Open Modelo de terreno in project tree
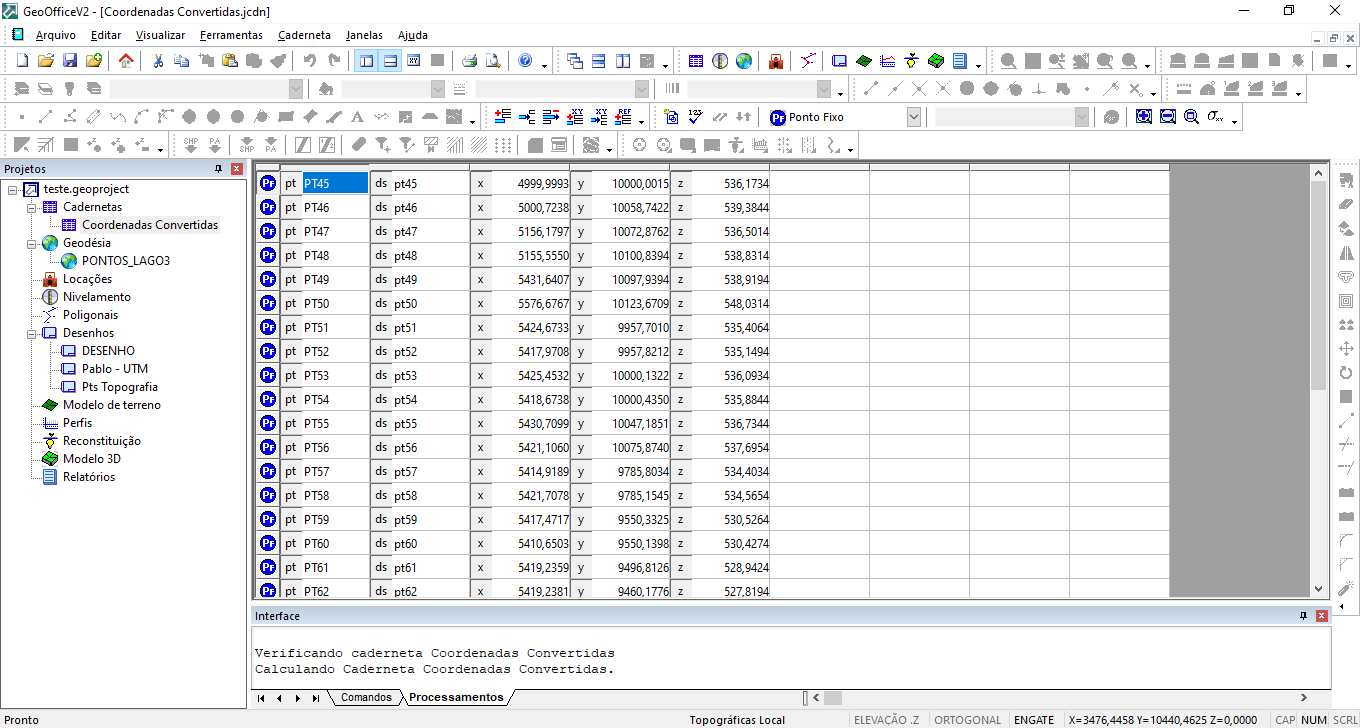The width and height of the screenshot is (1360, 728). point(111,405)
